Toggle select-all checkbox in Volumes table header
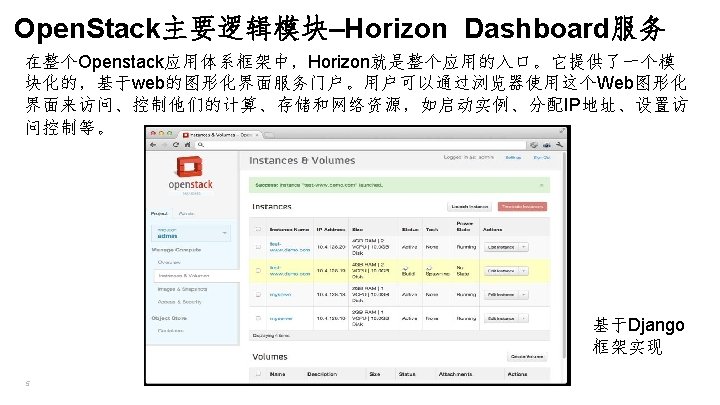Viewport: 720px width, 405px height. [x=258, y=374]
